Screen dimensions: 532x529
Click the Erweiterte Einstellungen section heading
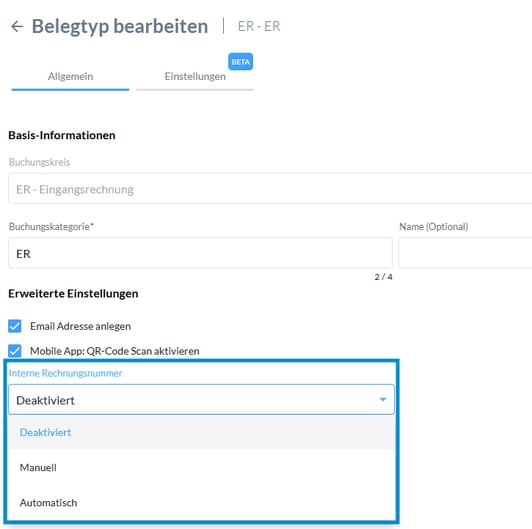(x=73, y=294)
